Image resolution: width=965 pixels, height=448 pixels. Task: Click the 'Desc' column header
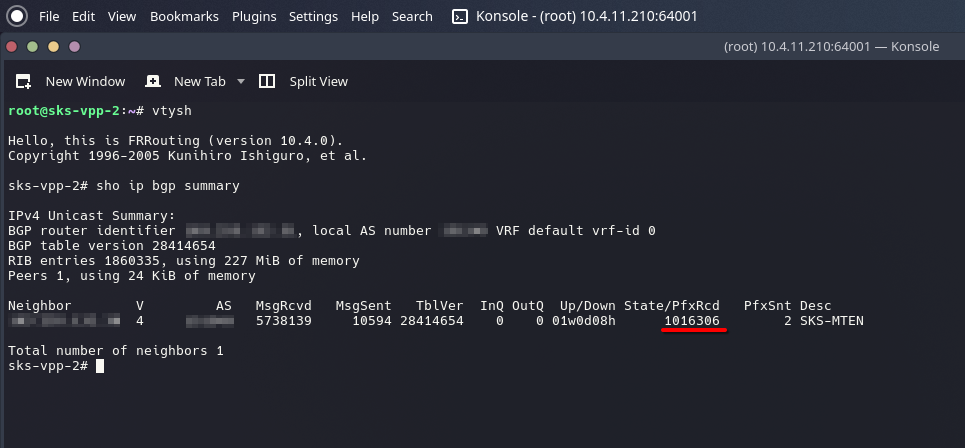click(815, 306)
